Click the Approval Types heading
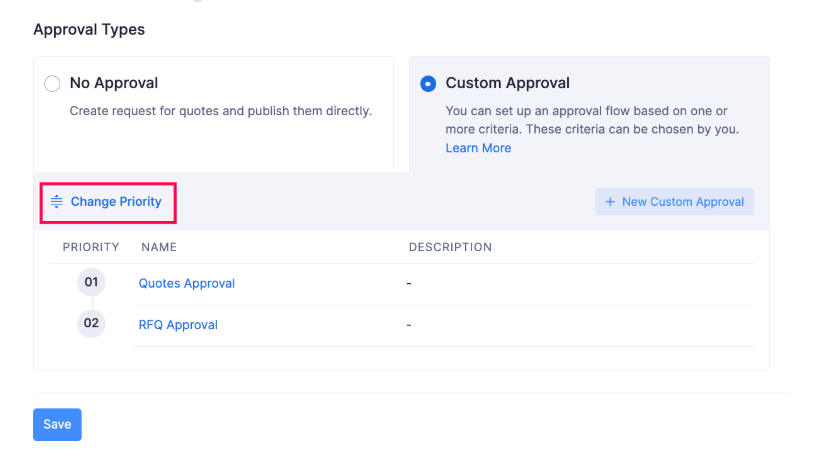 pyautogui.click(x=89, y=30)
